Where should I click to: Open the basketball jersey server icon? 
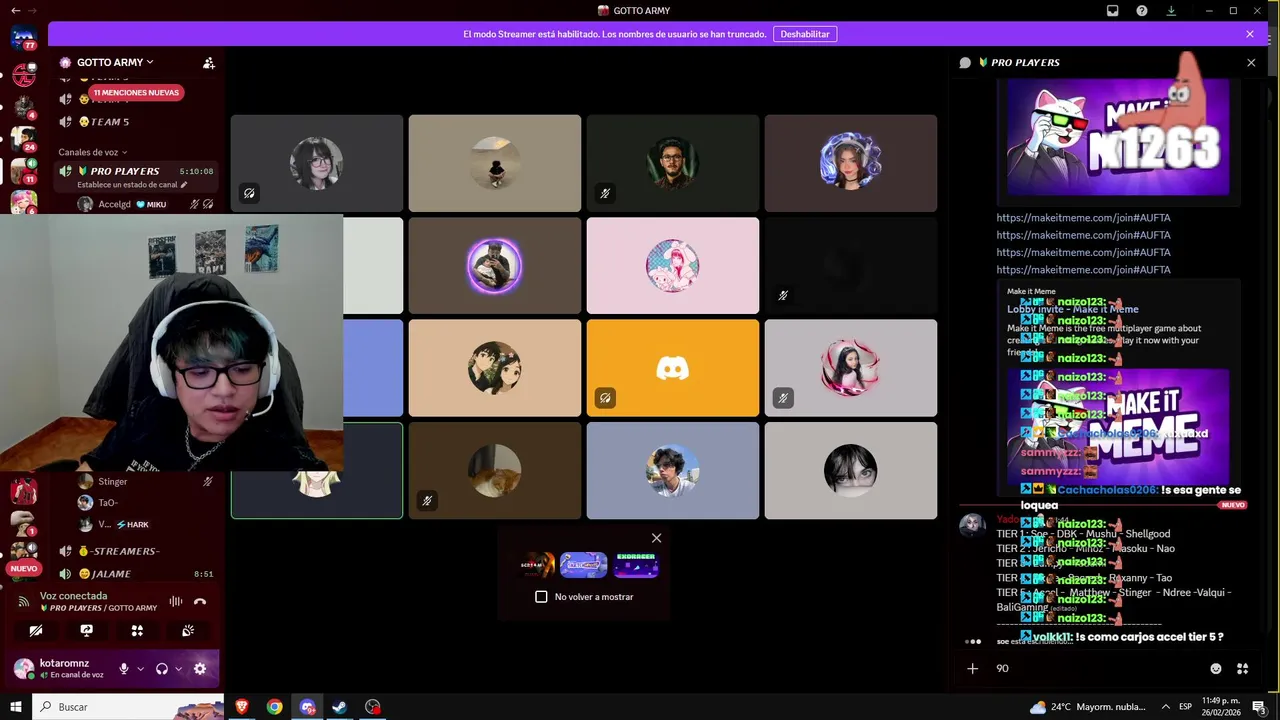tap(23, 490)
